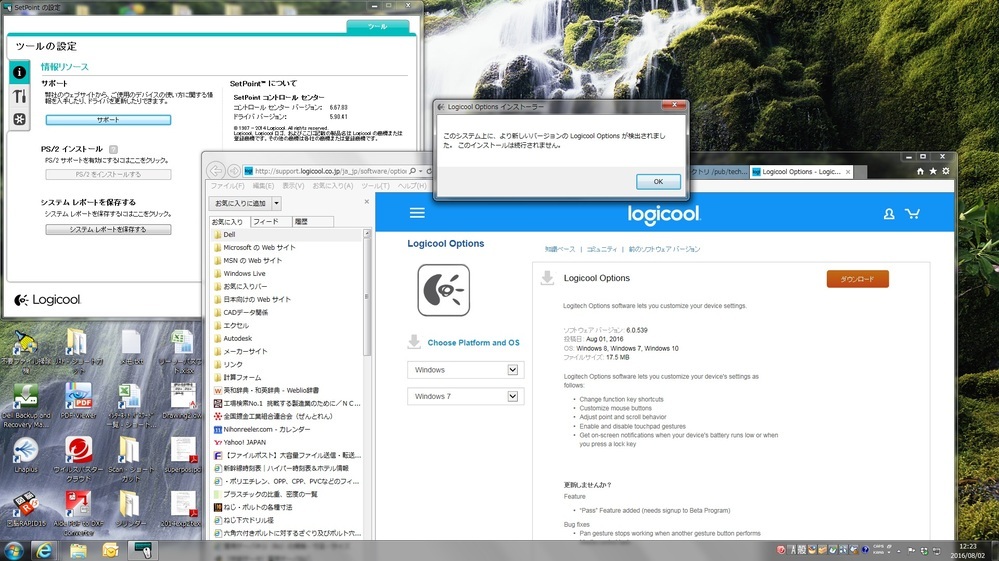Open File Explorer in the taskbar

pyautogui.click(x=78, y=550)
